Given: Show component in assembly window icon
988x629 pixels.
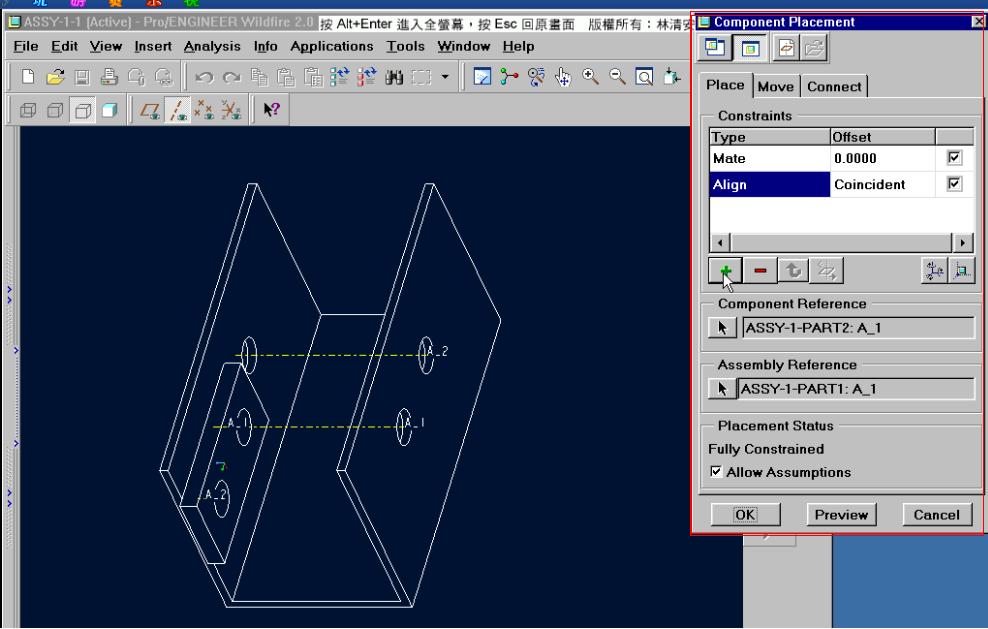Looking at the screenshot, I should coord(750,47).
